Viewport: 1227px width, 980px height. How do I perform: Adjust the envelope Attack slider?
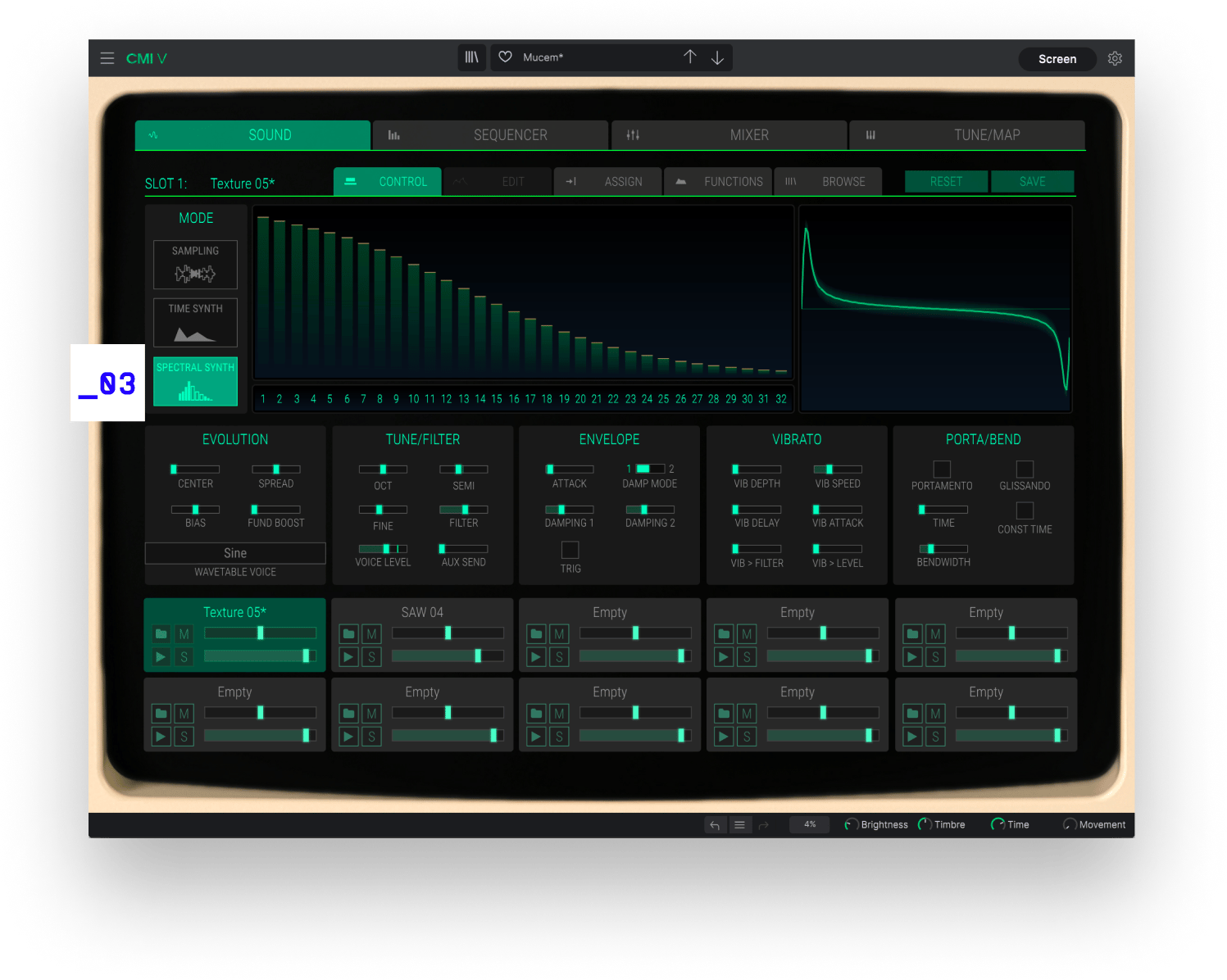[x=570, y=469]
